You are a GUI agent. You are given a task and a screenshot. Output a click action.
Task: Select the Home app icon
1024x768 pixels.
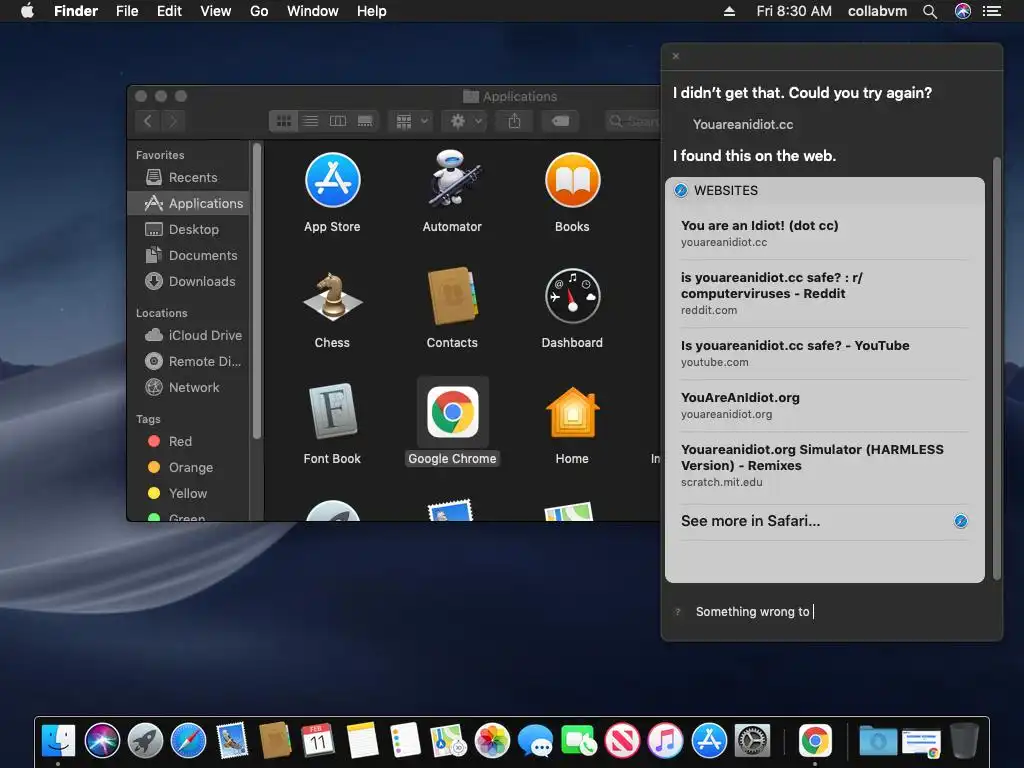pos(572,412)
